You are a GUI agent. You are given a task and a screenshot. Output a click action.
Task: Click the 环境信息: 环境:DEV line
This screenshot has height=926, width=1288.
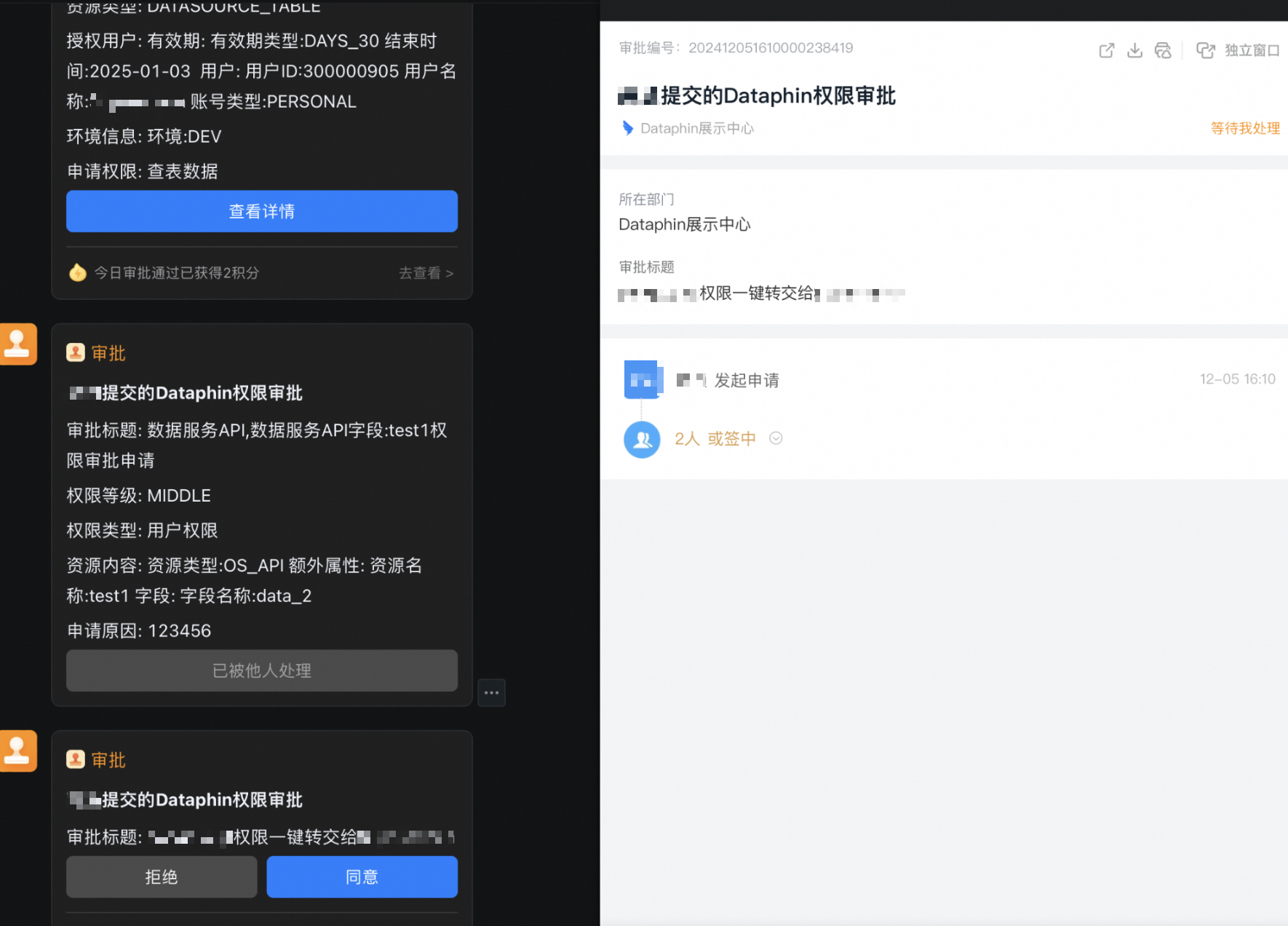[x=144, y=137]
